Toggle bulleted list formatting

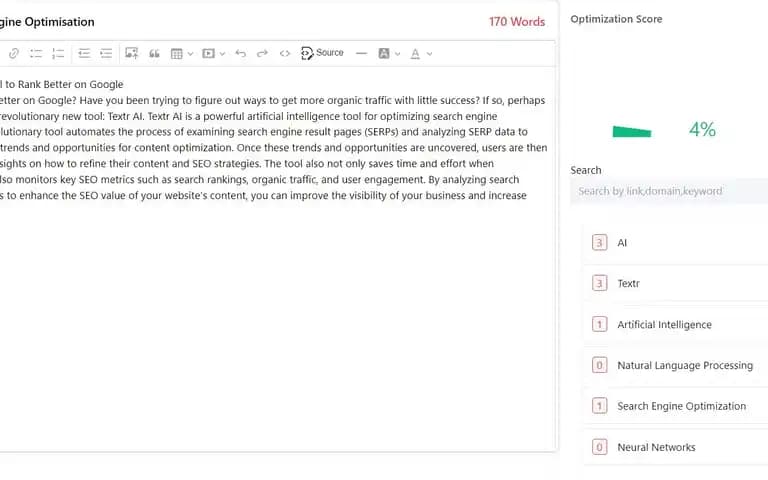coord(36,53)
